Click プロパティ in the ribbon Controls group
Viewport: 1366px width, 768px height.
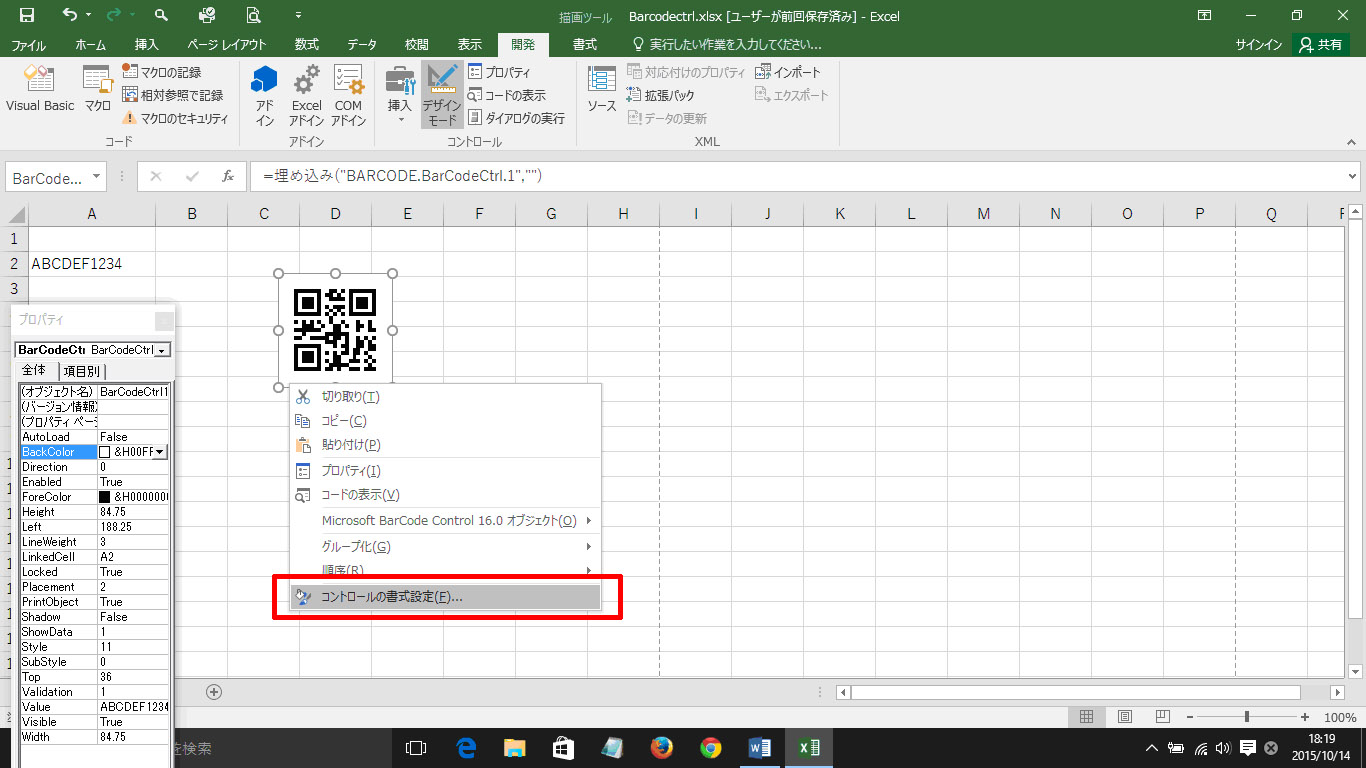coord(499,72)
